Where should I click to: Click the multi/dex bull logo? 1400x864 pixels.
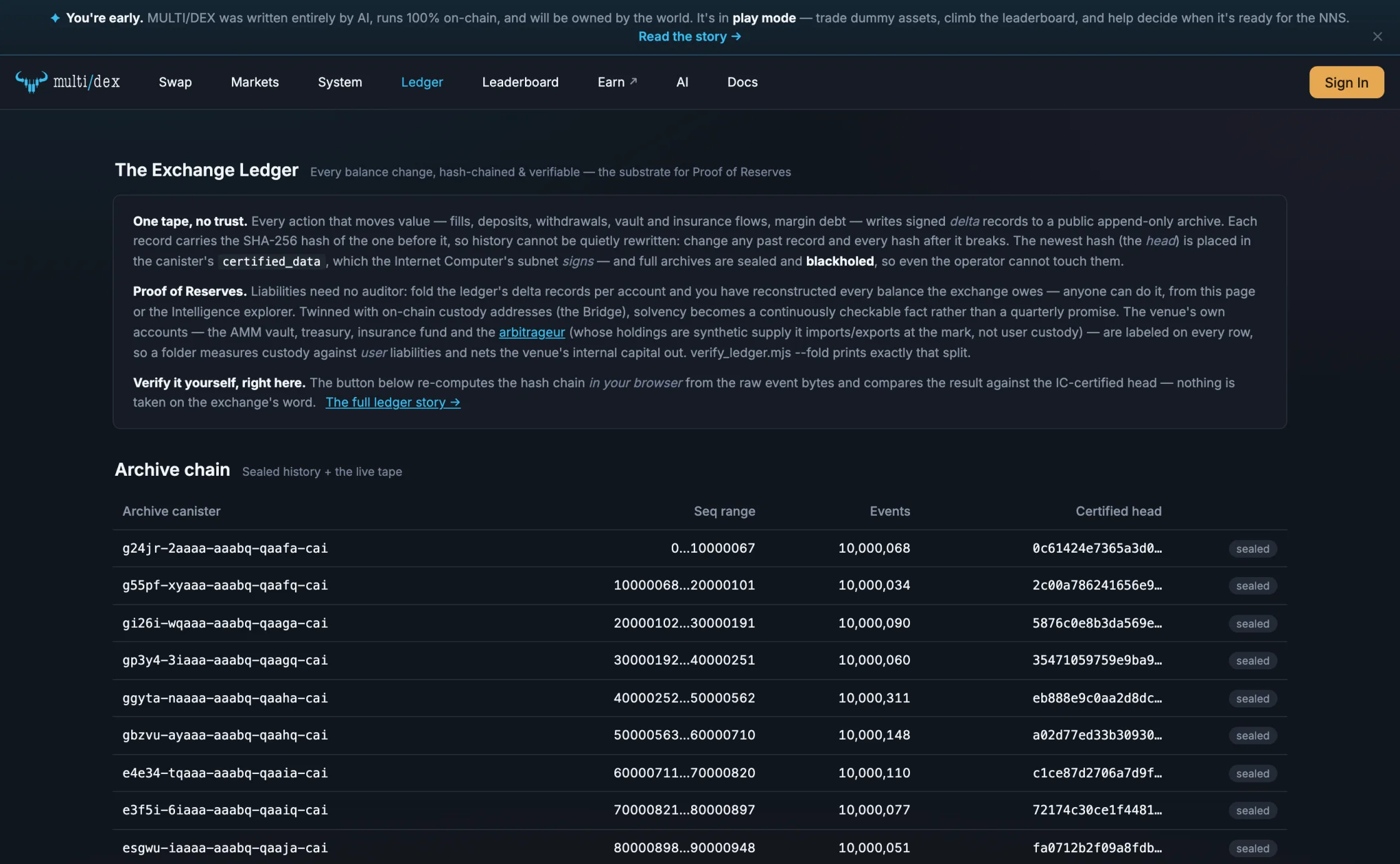67,82
